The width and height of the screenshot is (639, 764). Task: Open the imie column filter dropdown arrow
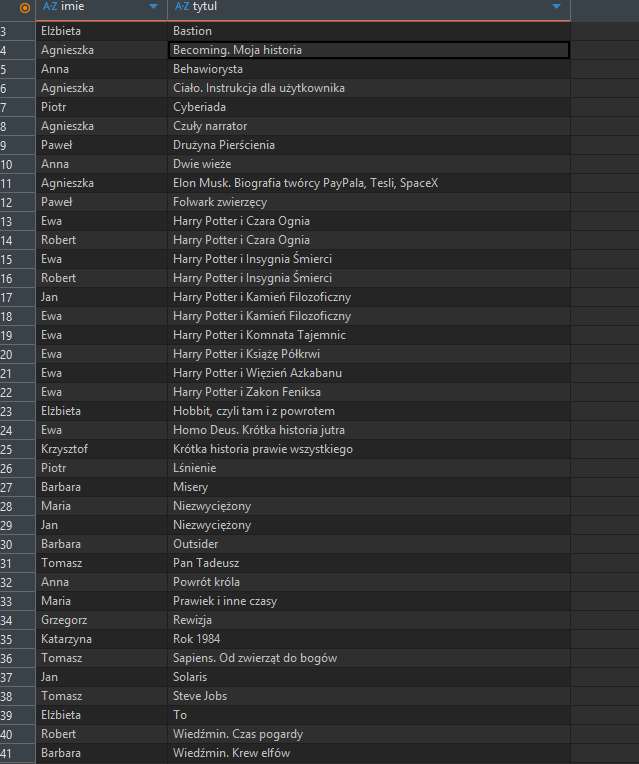(153, 7)
